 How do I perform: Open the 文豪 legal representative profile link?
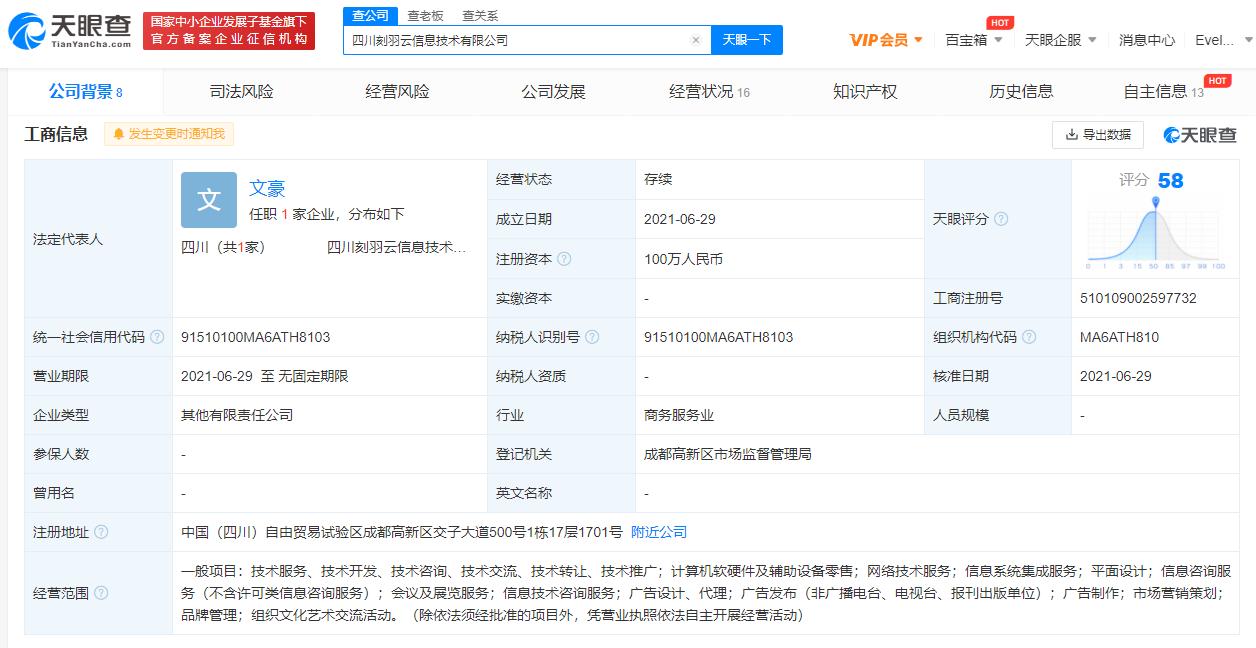(x=267, y=188)
